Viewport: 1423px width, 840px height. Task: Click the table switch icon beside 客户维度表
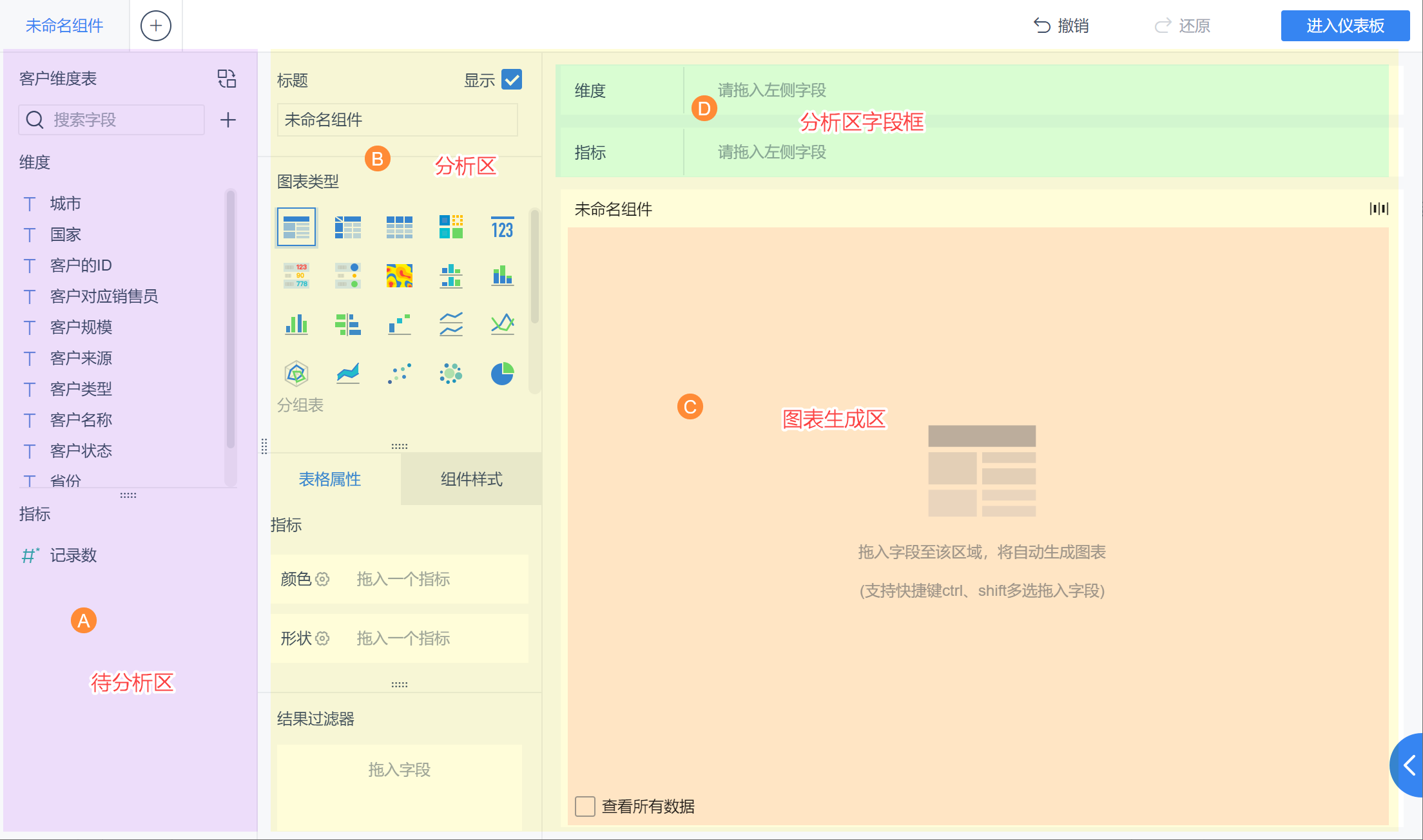(x=227, y=79)
